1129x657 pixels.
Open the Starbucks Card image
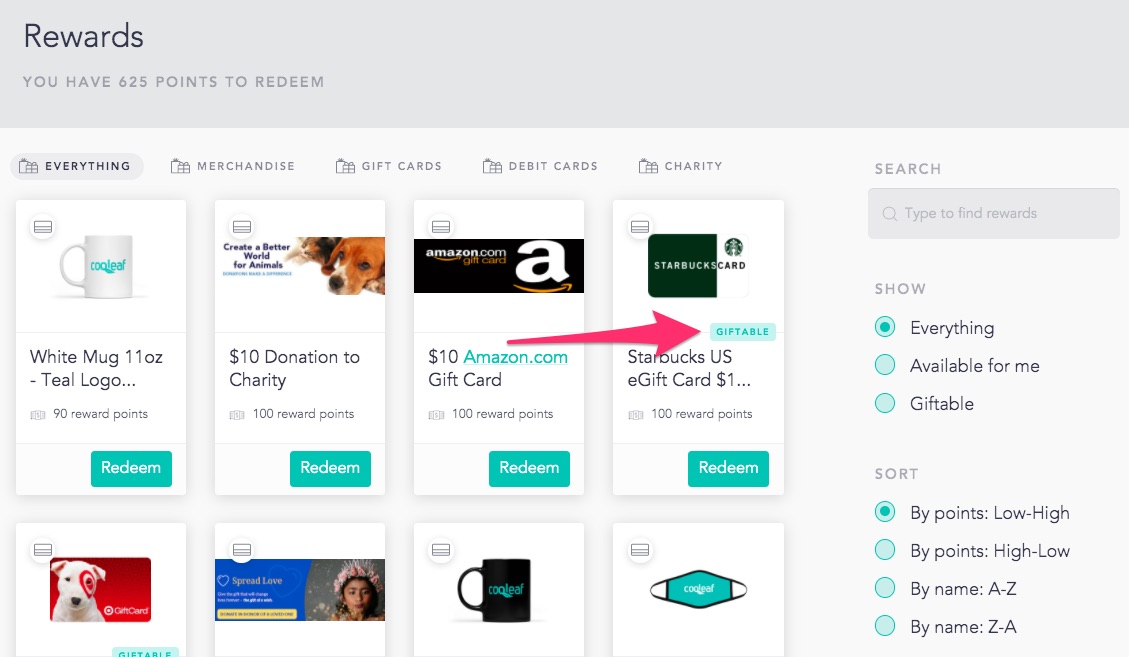click(698, 266)
